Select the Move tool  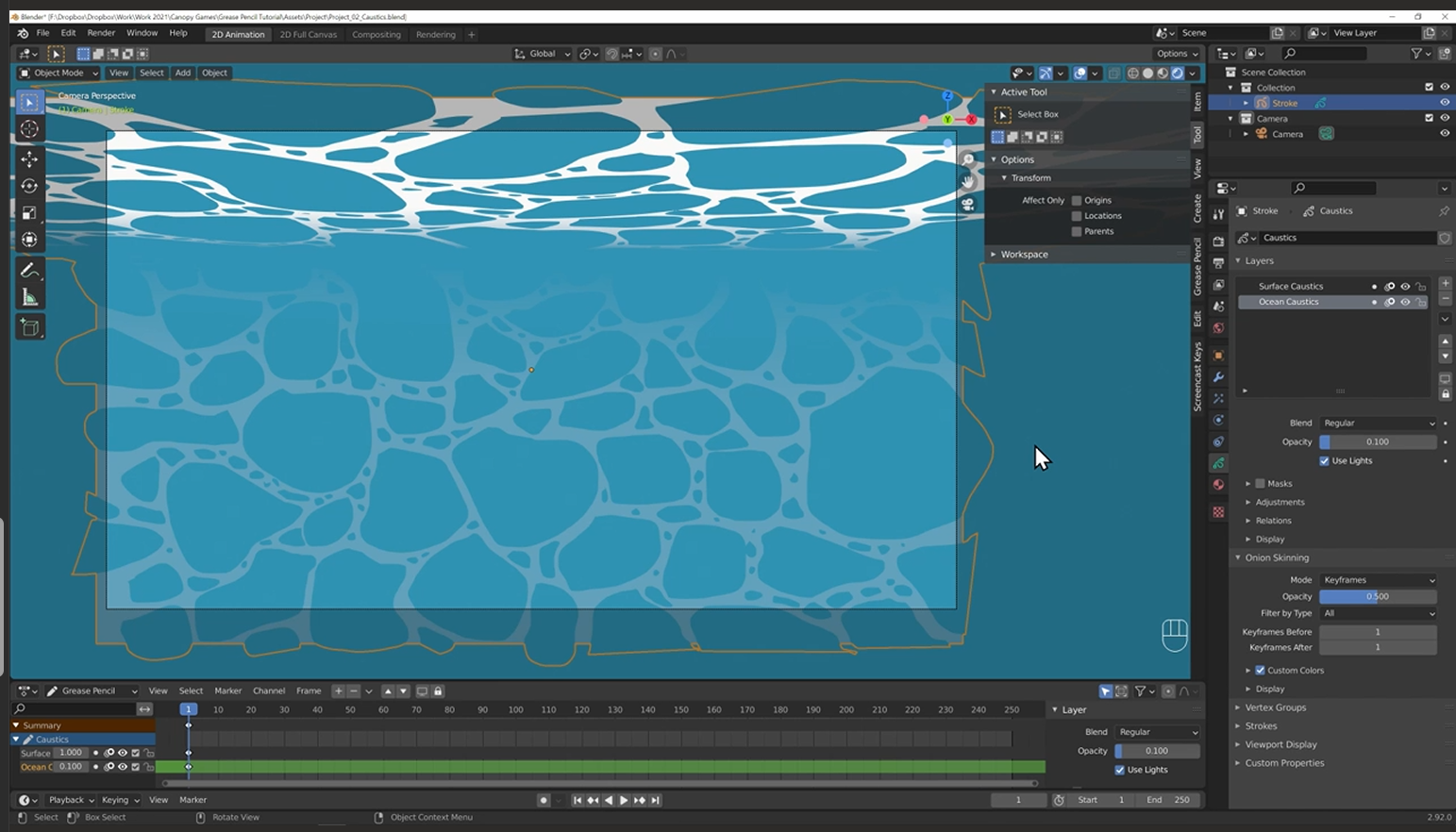pos(29,158)
